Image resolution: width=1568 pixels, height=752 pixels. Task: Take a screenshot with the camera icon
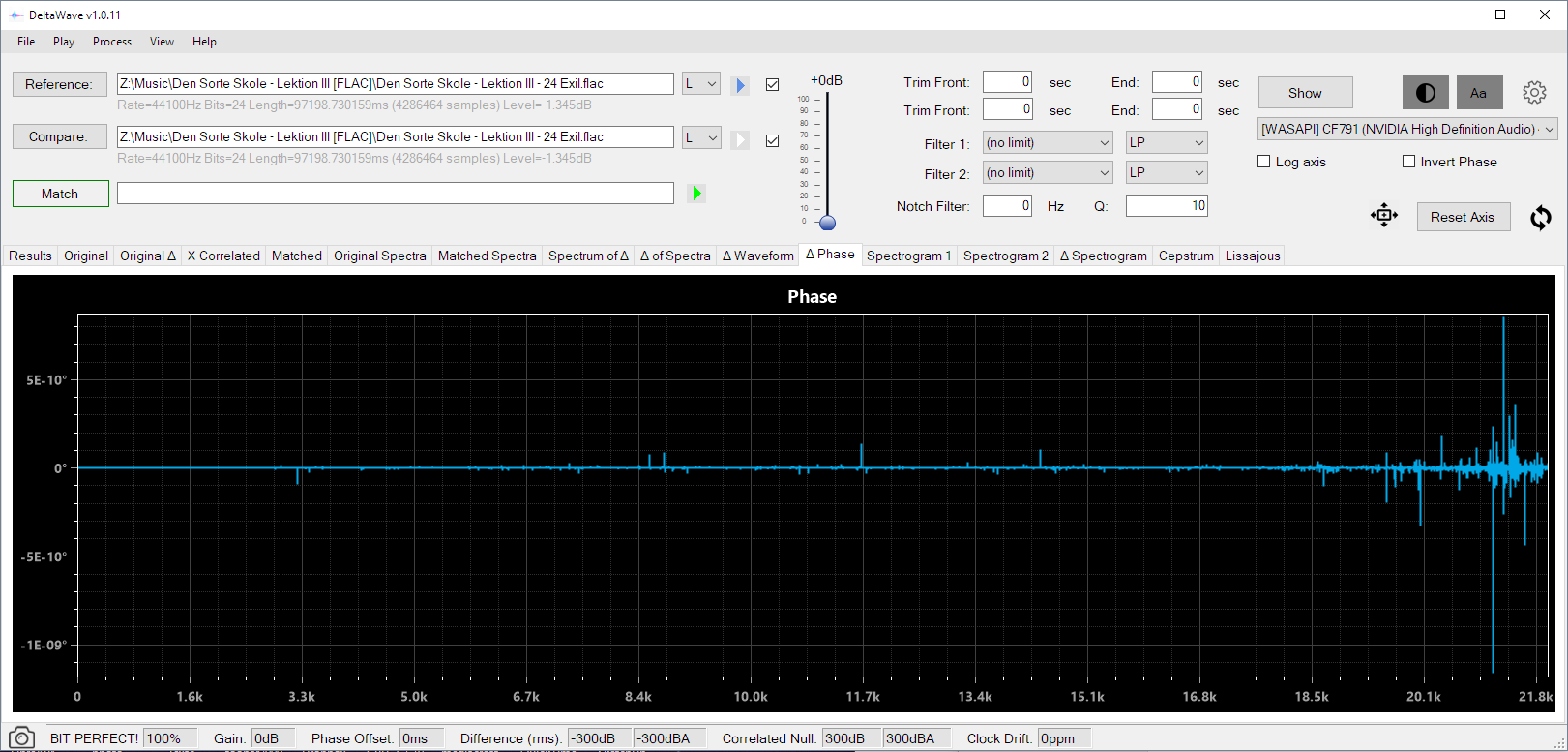tap(21, 738)
